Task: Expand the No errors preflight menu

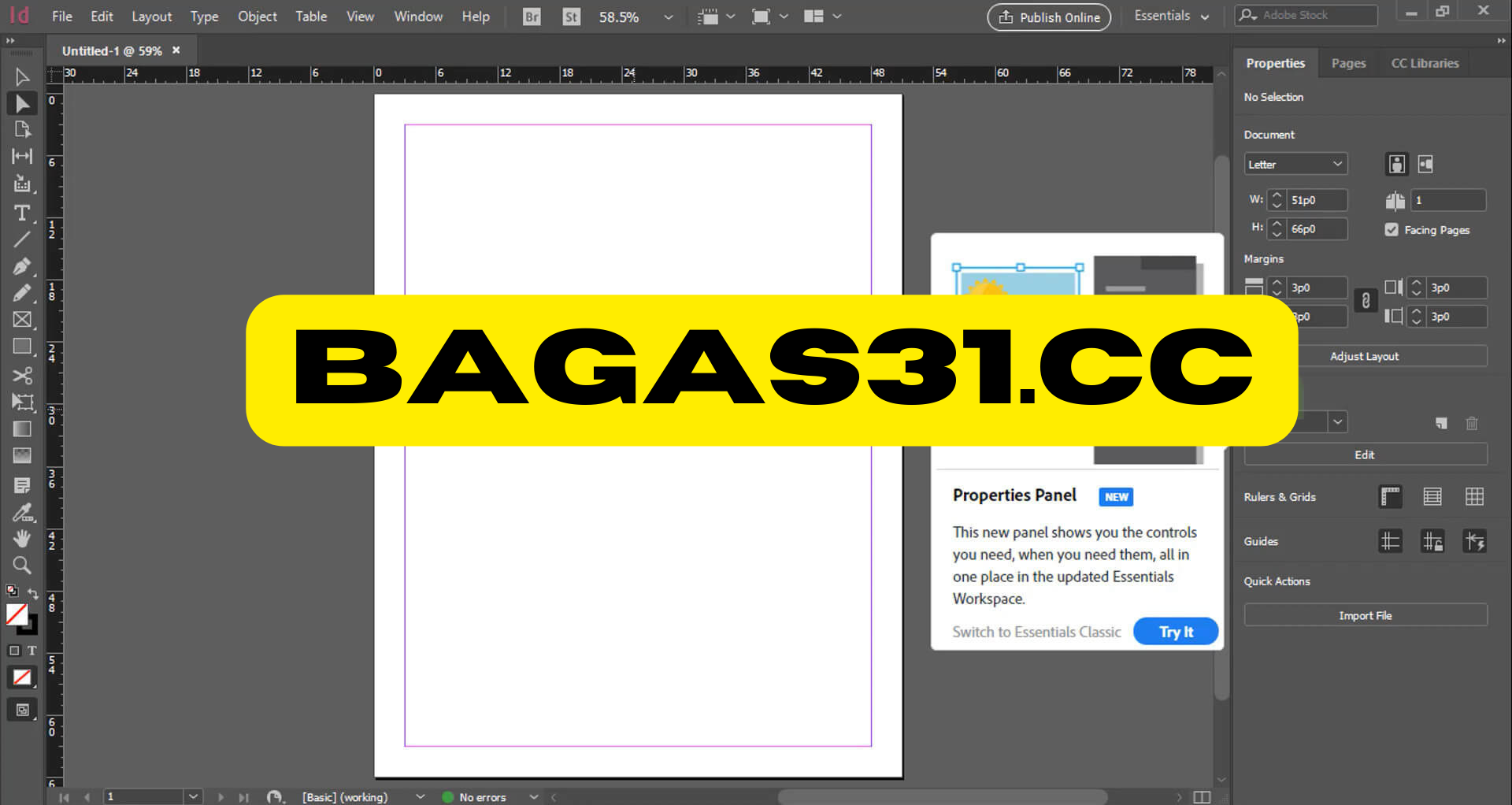Action: point(534,796)
